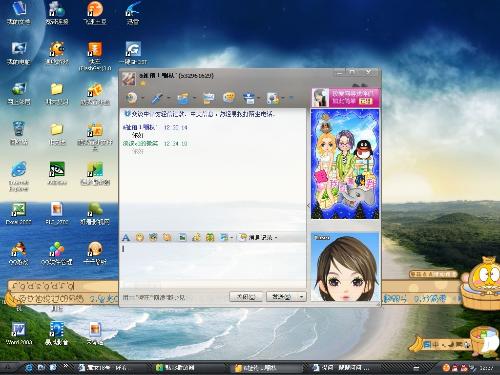Expand the video call options arrow
The height and width of the screenshot is (375, 500).
pos(143,98)
